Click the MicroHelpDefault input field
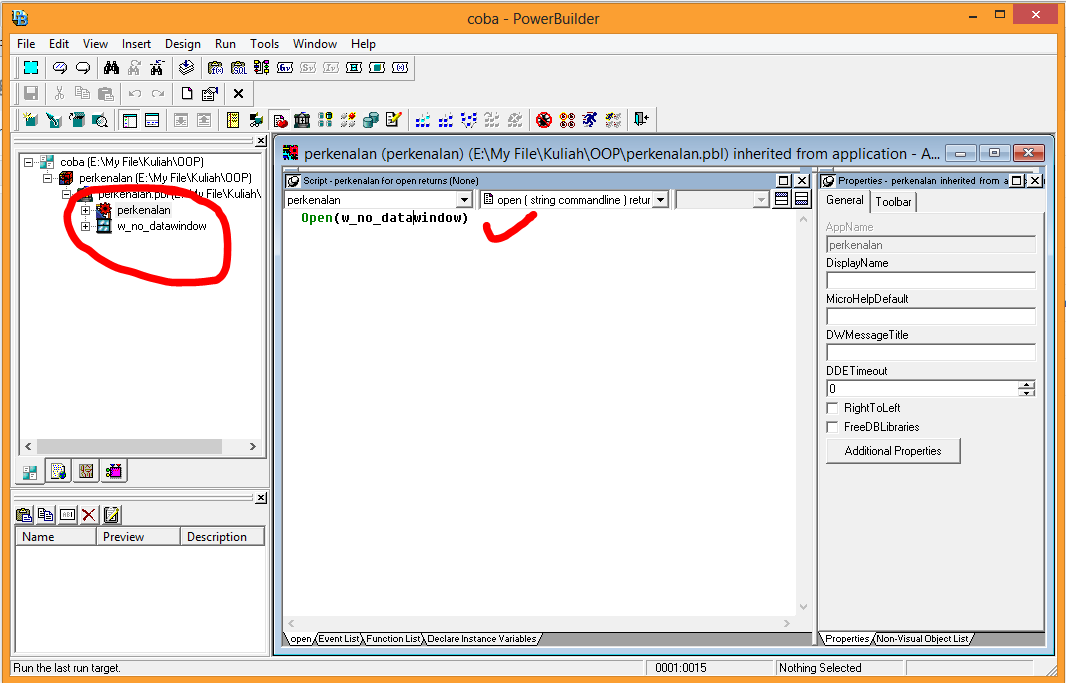The image size is (1066, 683). (x=930, y=316)
